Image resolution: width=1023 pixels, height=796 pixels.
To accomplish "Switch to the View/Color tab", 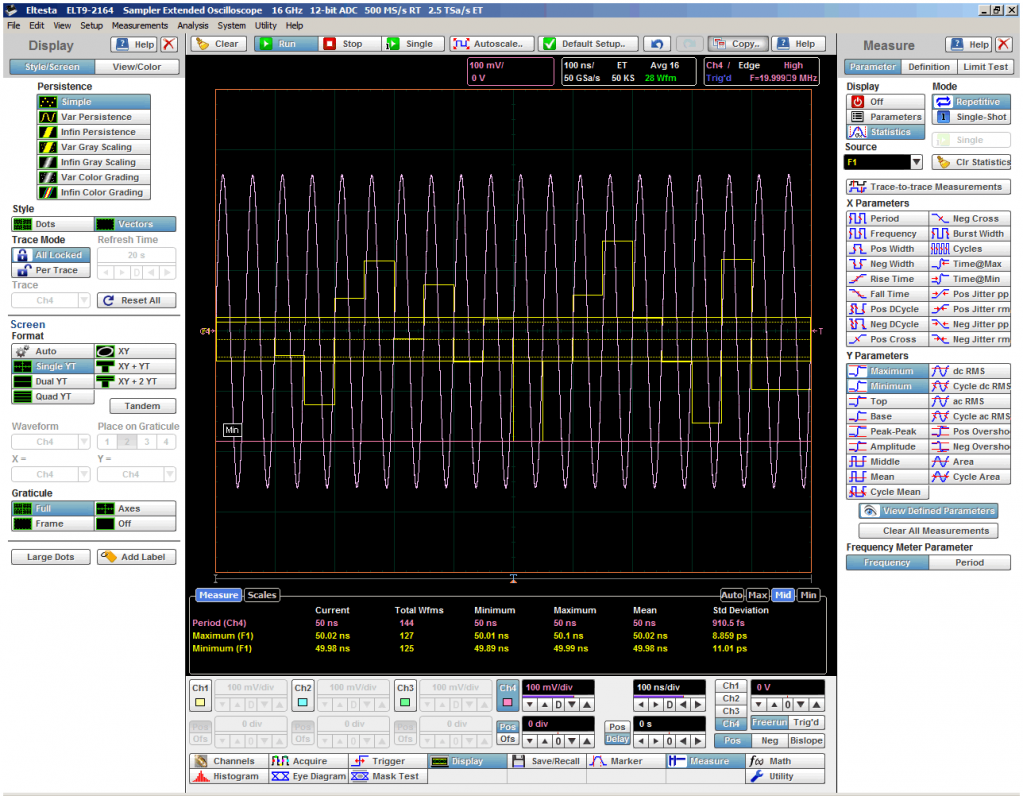I will pyautogui.click(x=138, y=67).
